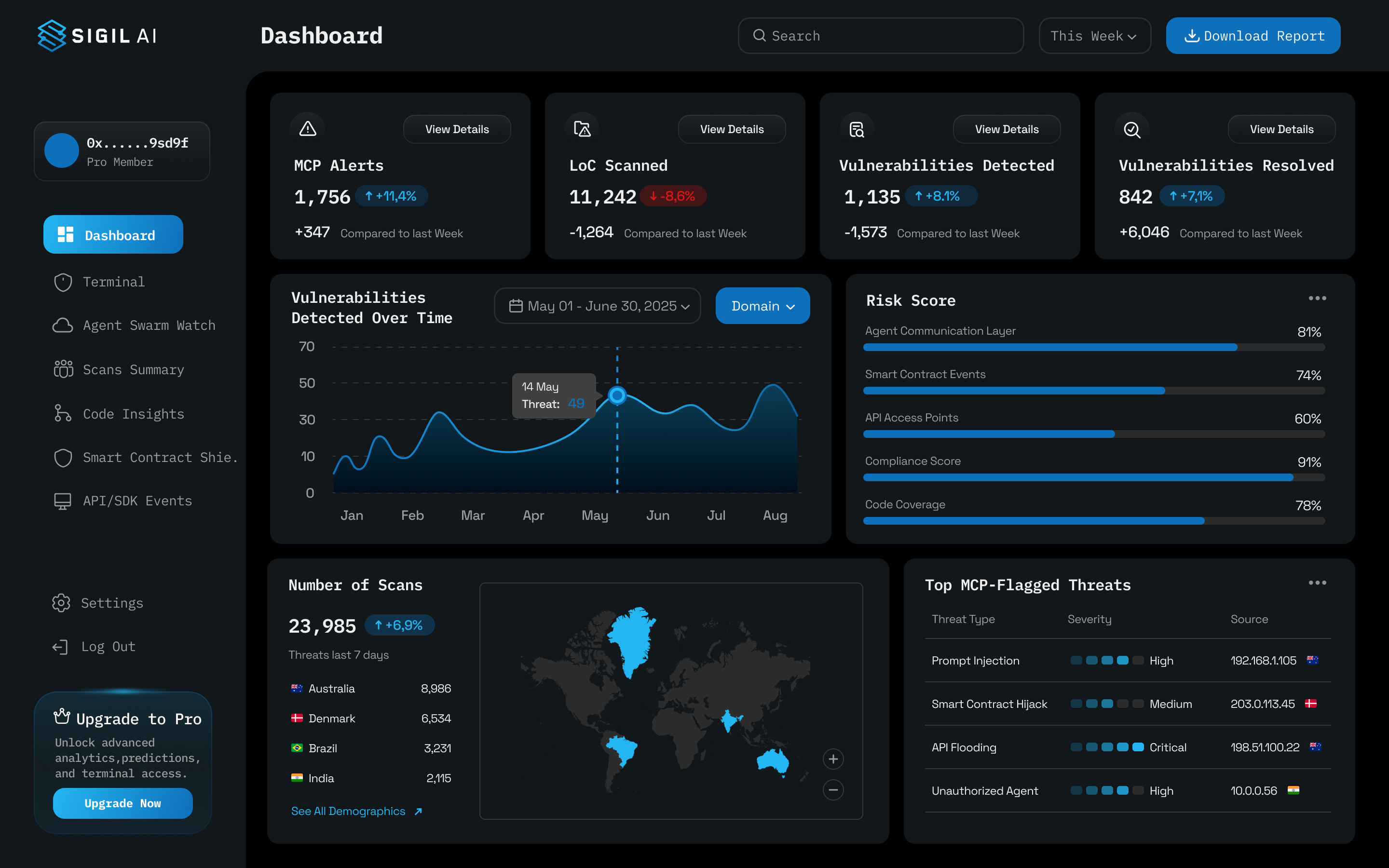Open Top MCP-Flagged Threats options menu

[1317, 583]
